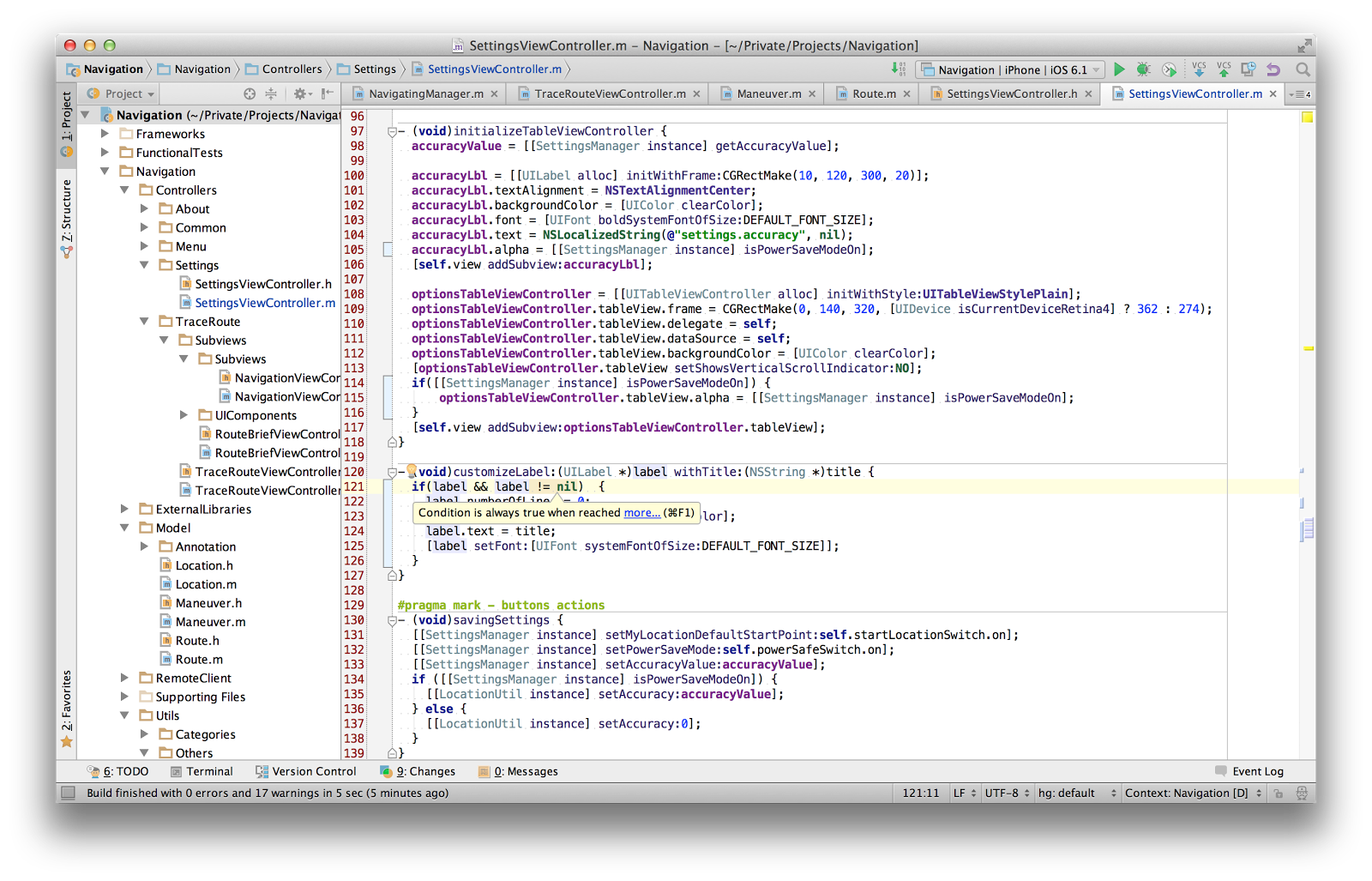The image size is (1372, 881).
Task: Click Settings breadcrumb in navigation bar
Action: (x=367, y=69)
